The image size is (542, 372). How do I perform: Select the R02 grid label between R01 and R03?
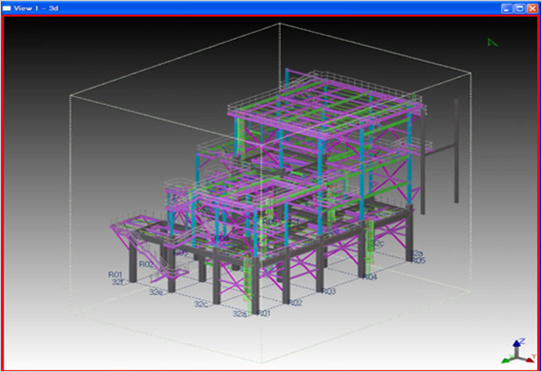pyautogui.click(x=295, y=303)
